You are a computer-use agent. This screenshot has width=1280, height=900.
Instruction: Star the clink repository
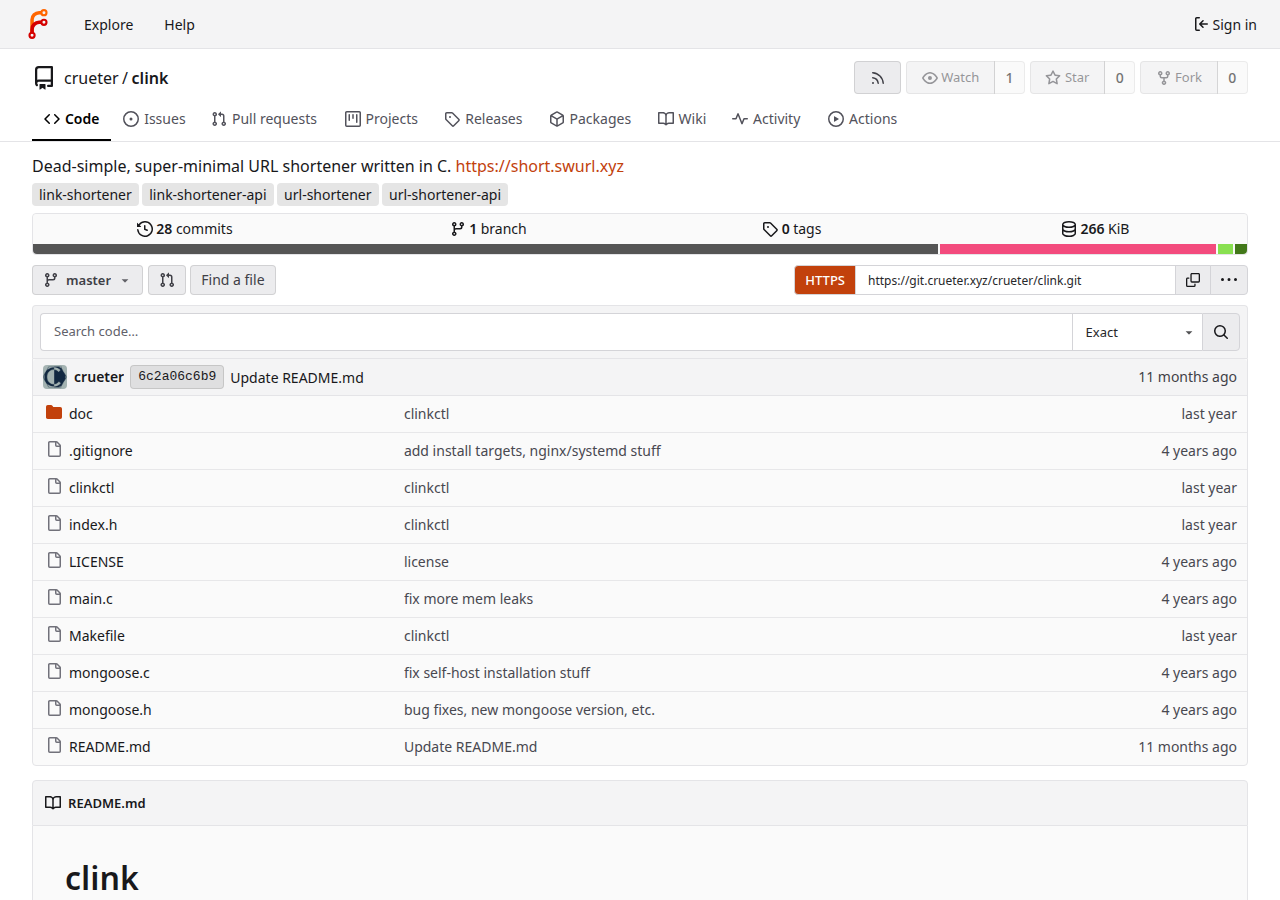coord(1067,78)
